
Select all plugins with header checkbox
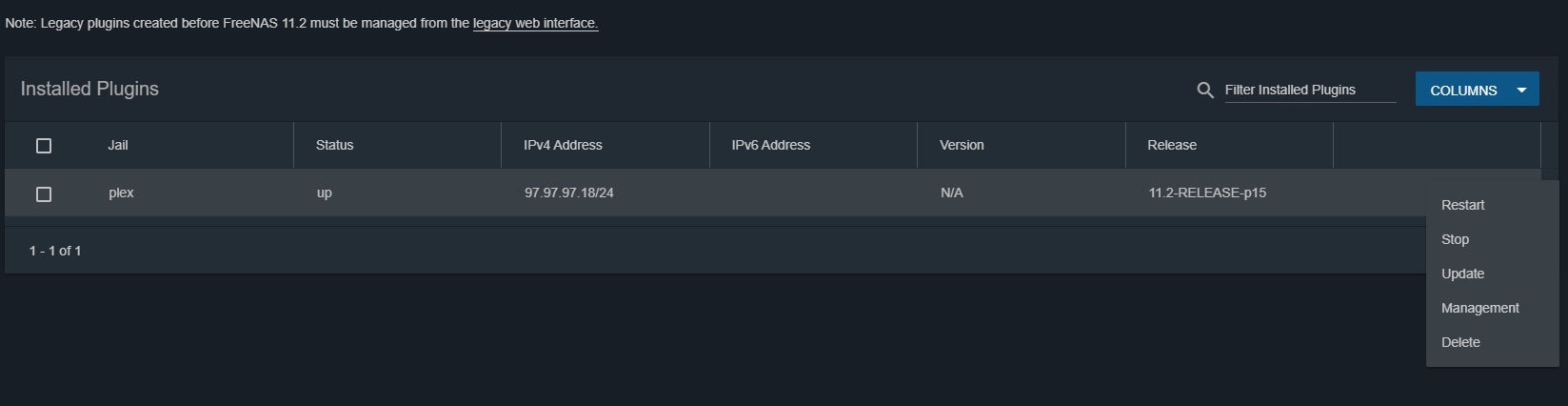click(44, 146)
